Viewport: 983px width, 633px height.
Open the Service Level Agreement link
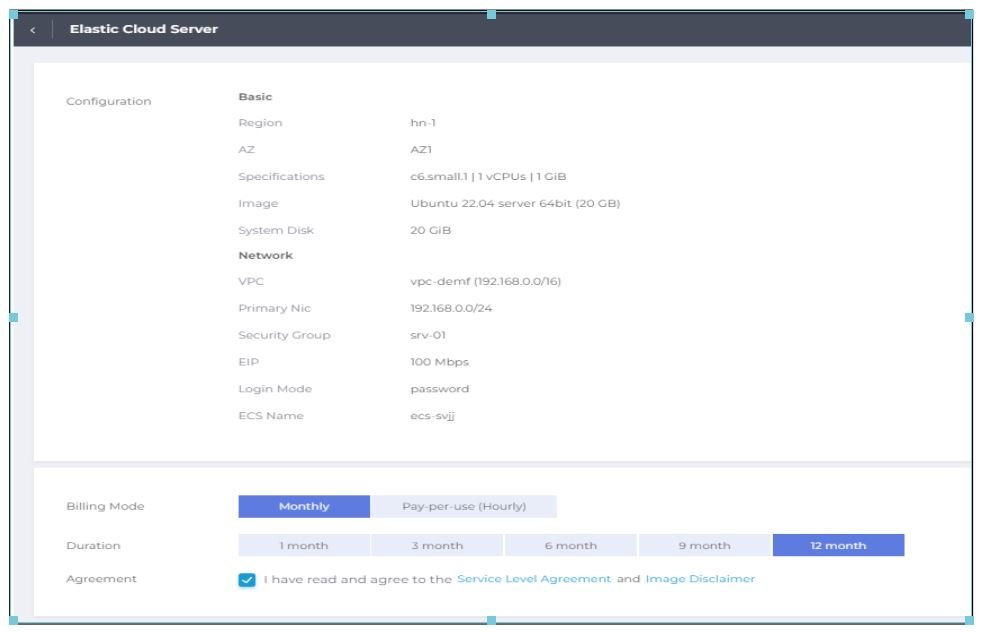click(x=533, y=579)
